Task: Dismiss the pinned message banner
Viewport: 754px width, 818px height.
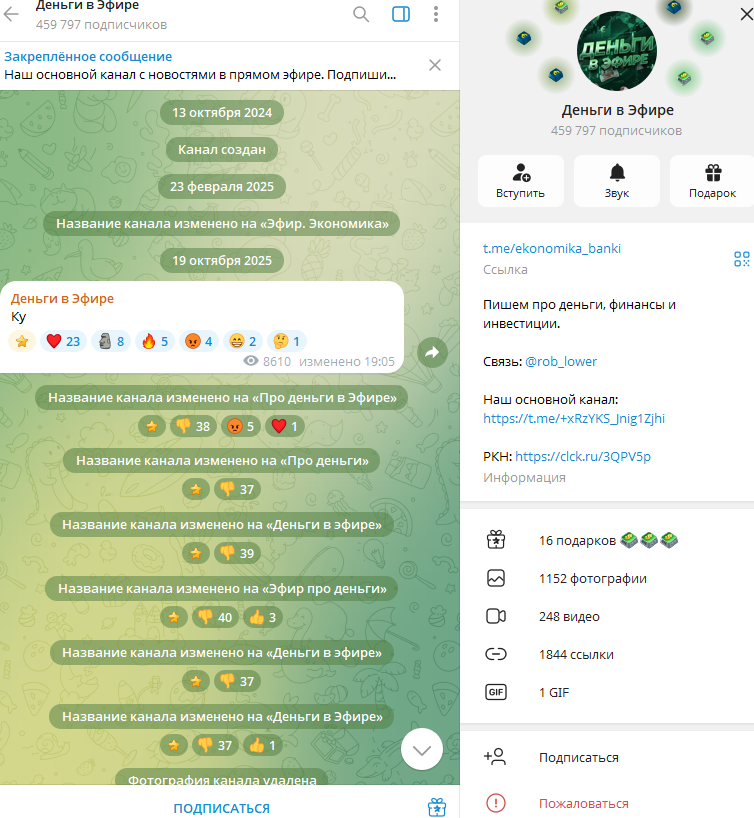Action: pos(435,65)
